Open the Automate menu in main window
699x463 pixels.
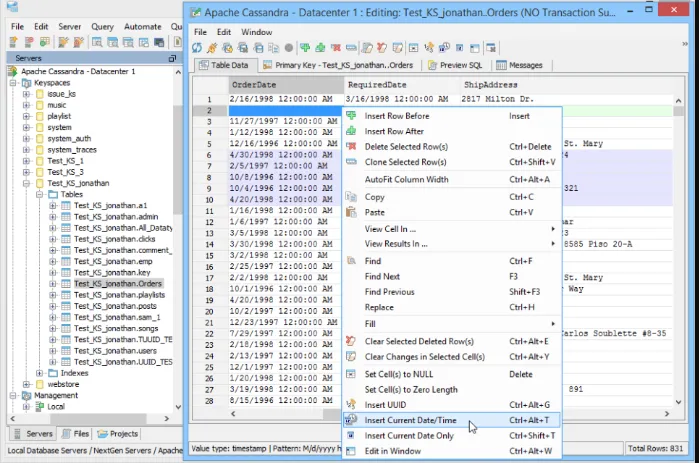[143, 27]
